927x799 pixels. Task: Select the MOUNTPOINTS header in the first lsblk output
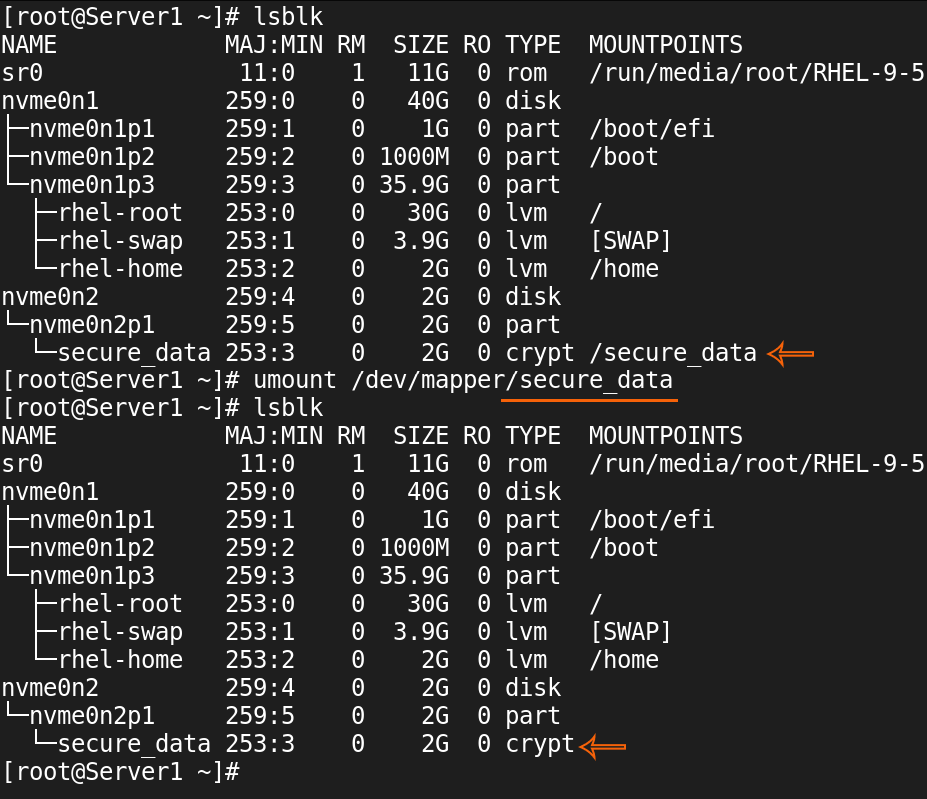click(666, 45)
